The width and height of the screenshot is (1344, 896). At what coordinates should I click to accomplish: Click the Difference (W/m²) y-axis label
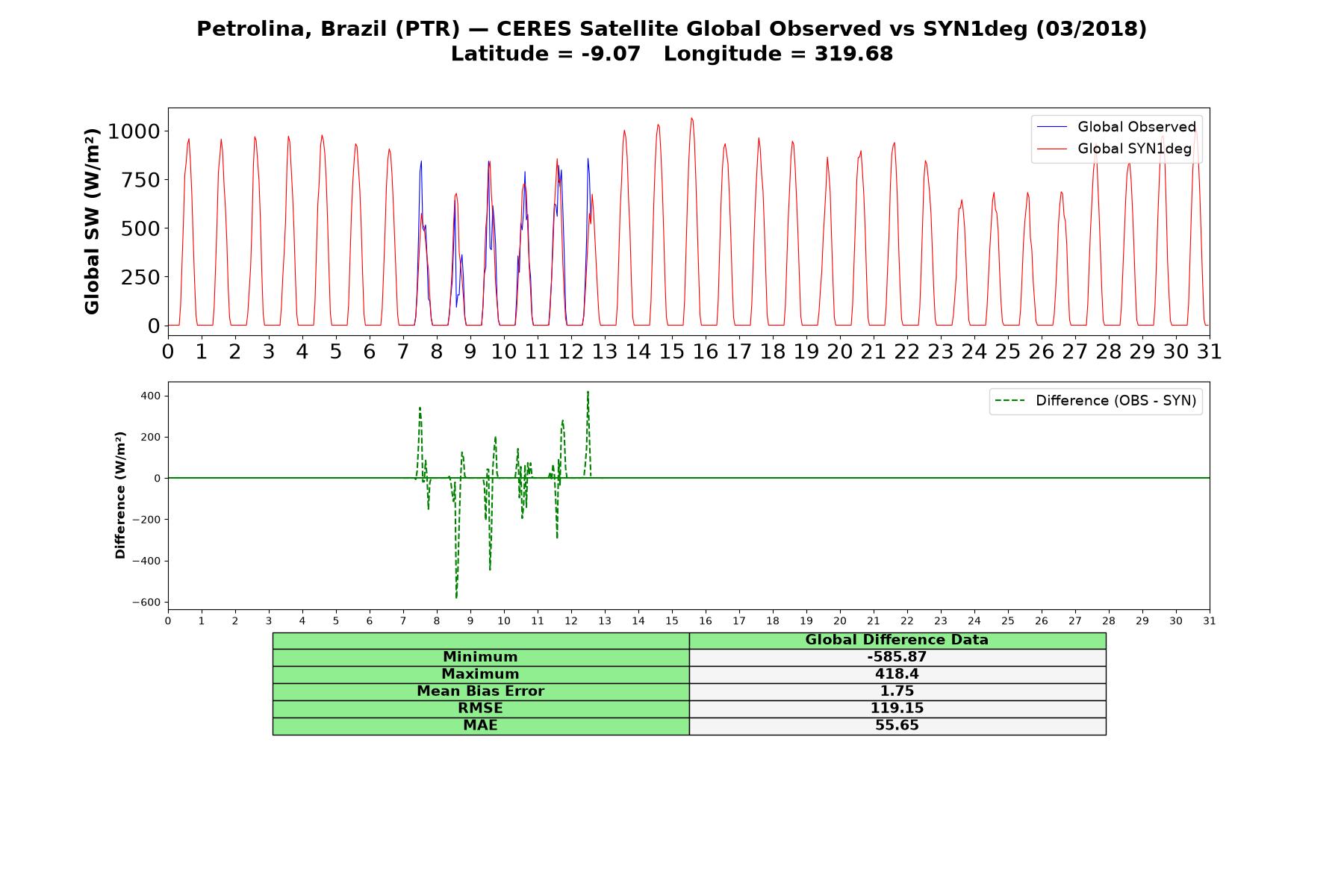click(x=120, y=495)
